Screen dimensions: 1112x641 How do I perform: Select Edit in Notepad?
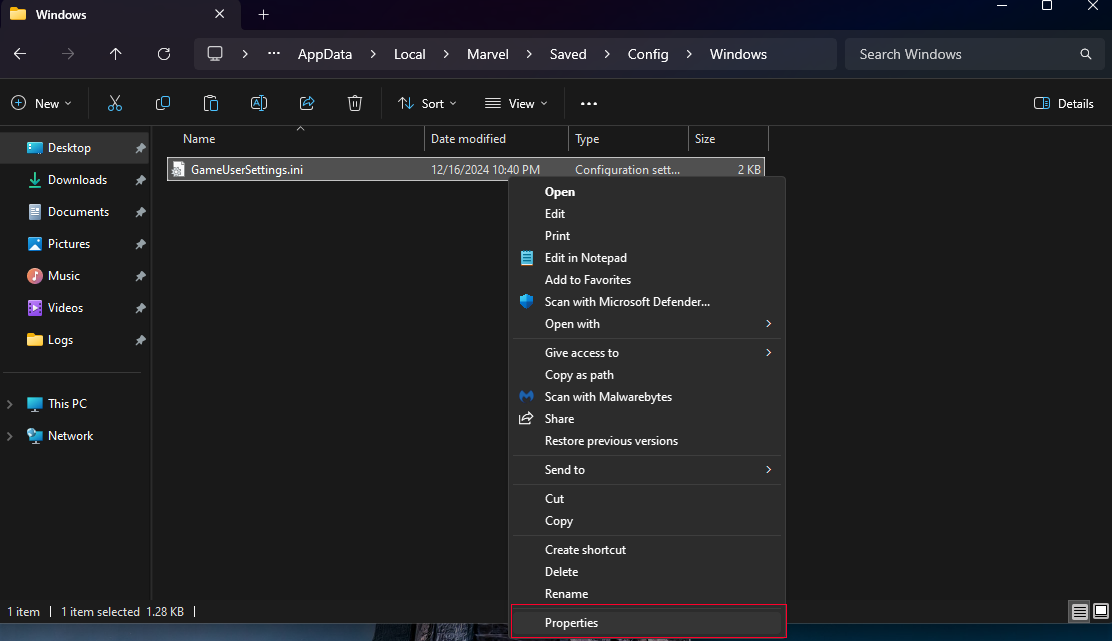[647, 257]
